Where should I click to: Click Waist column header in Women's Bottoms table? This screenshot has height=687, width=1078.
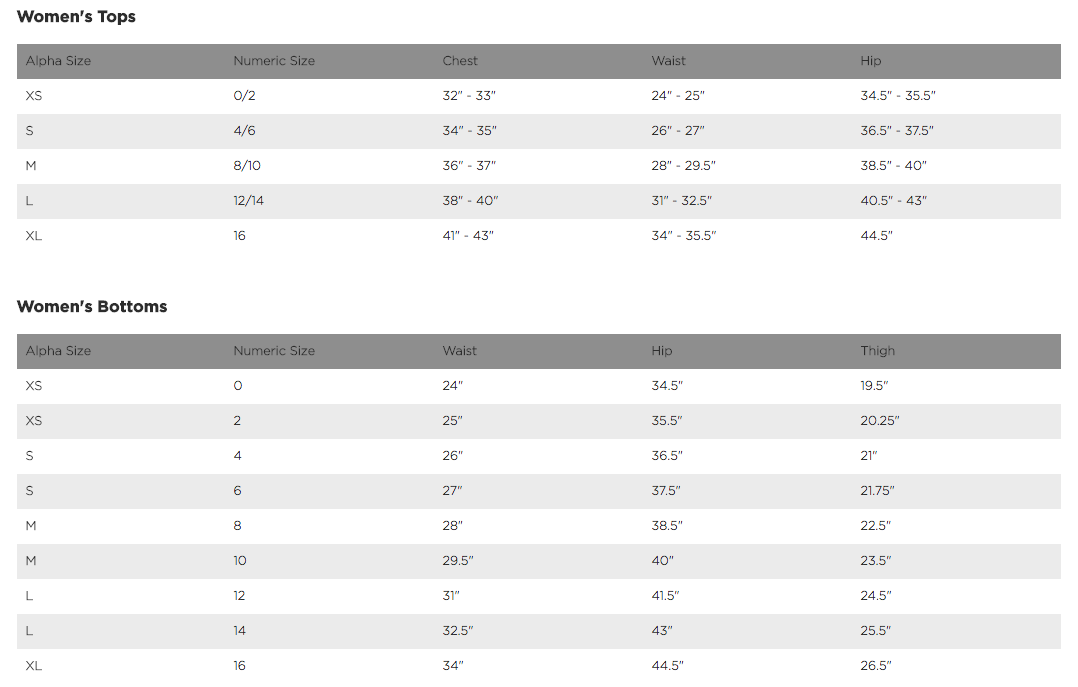[460, 351]
